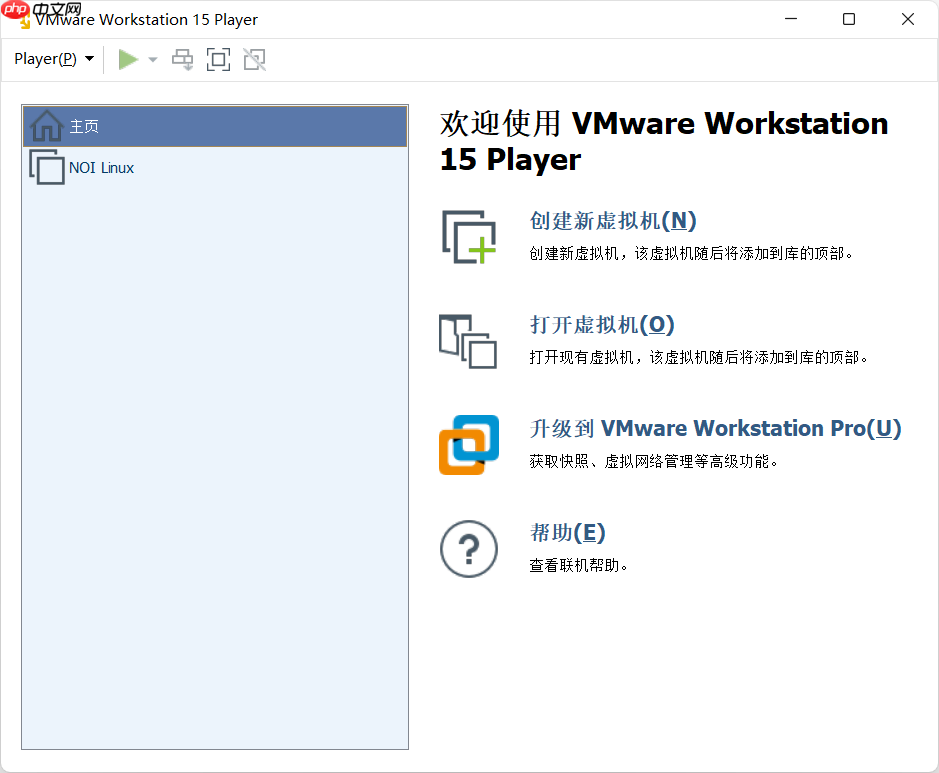Image resolution: width=939 pixels, height=773 pixels.
Task: Click the Unity mode toolbar icon
Action: pyautogui.click(x=254, y=59)
